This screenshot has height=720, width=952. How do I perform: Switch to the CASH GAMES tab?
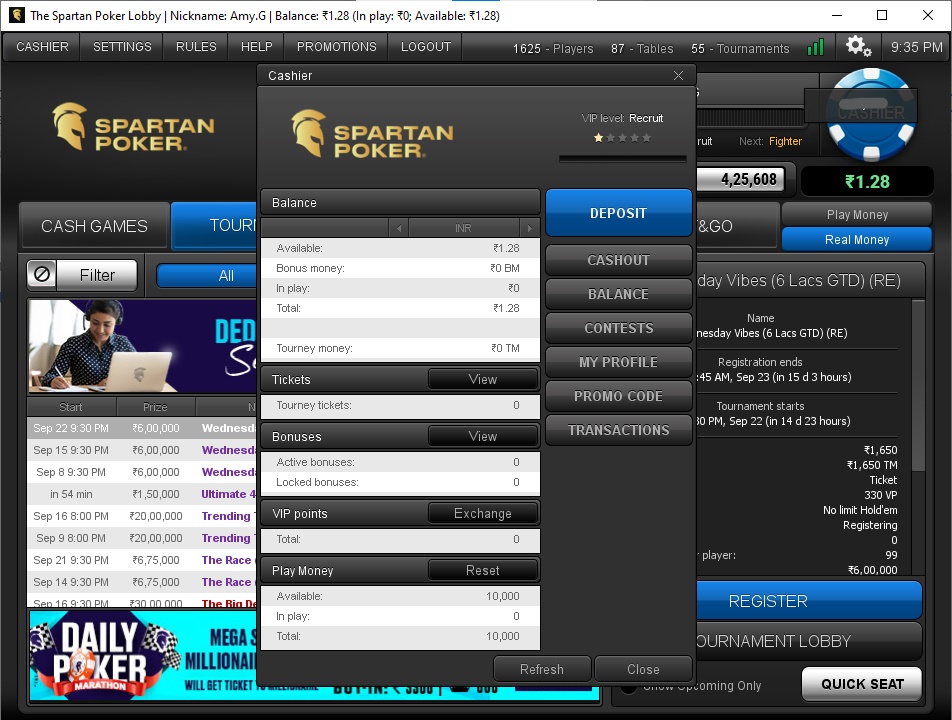(x=94, y=226)
